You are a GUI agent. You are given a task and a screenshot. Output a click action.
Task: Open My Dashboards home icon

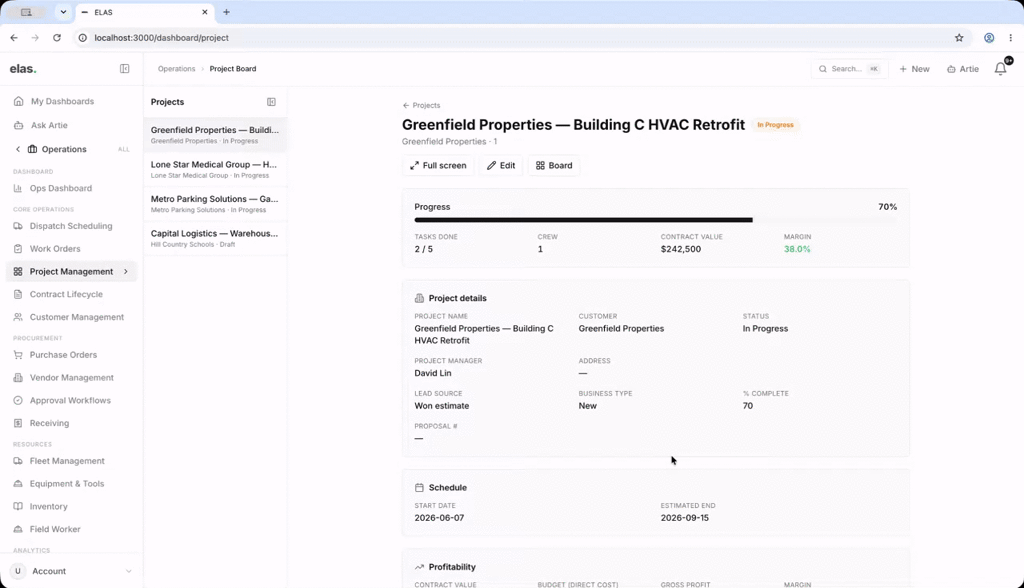(18, 101)
